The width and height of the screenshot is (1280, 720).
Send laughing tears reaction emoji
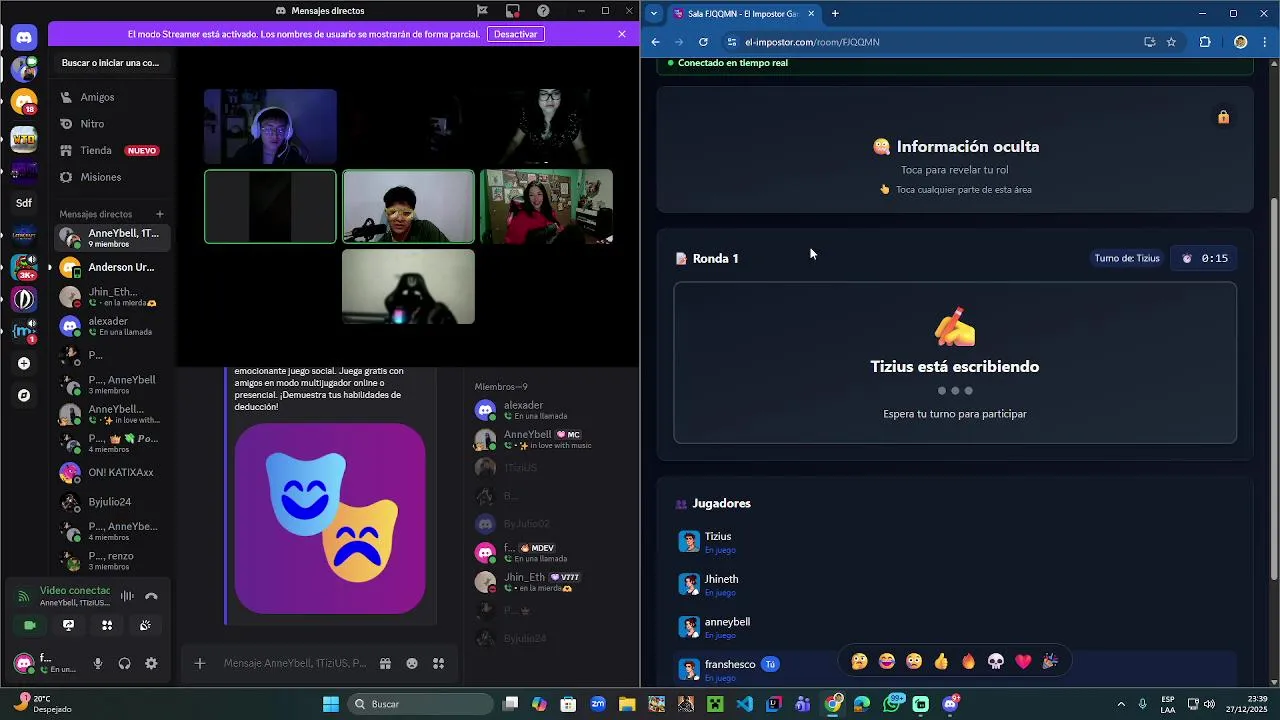887,661
